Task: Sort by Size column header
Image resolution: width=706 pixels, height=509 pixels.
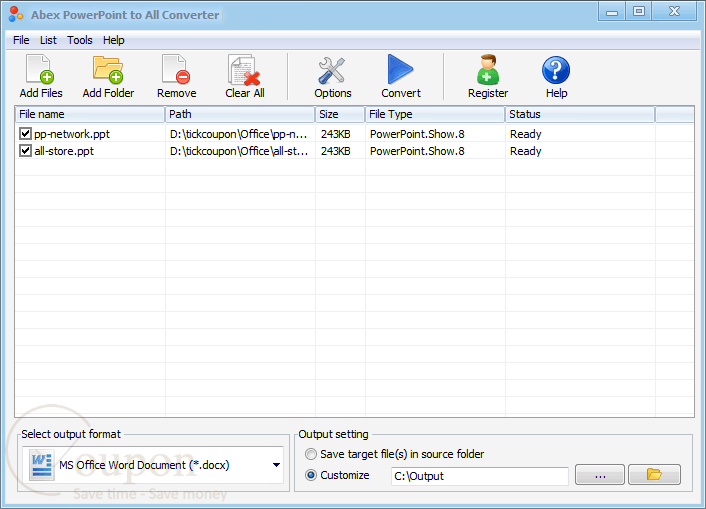Action: pyautogui.click(x=340, y=114)
